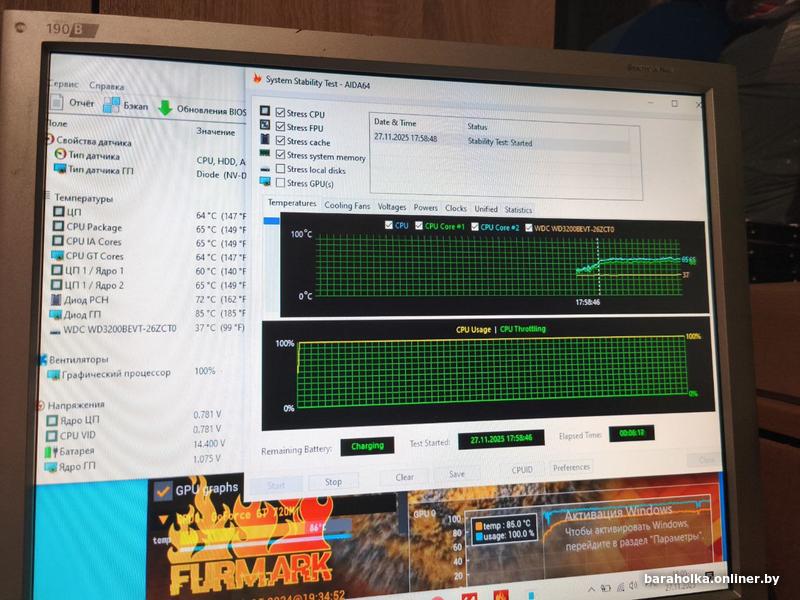Click the Stress FPU icon
Viewport: 800px width, 600px height.
coord(265,124)
